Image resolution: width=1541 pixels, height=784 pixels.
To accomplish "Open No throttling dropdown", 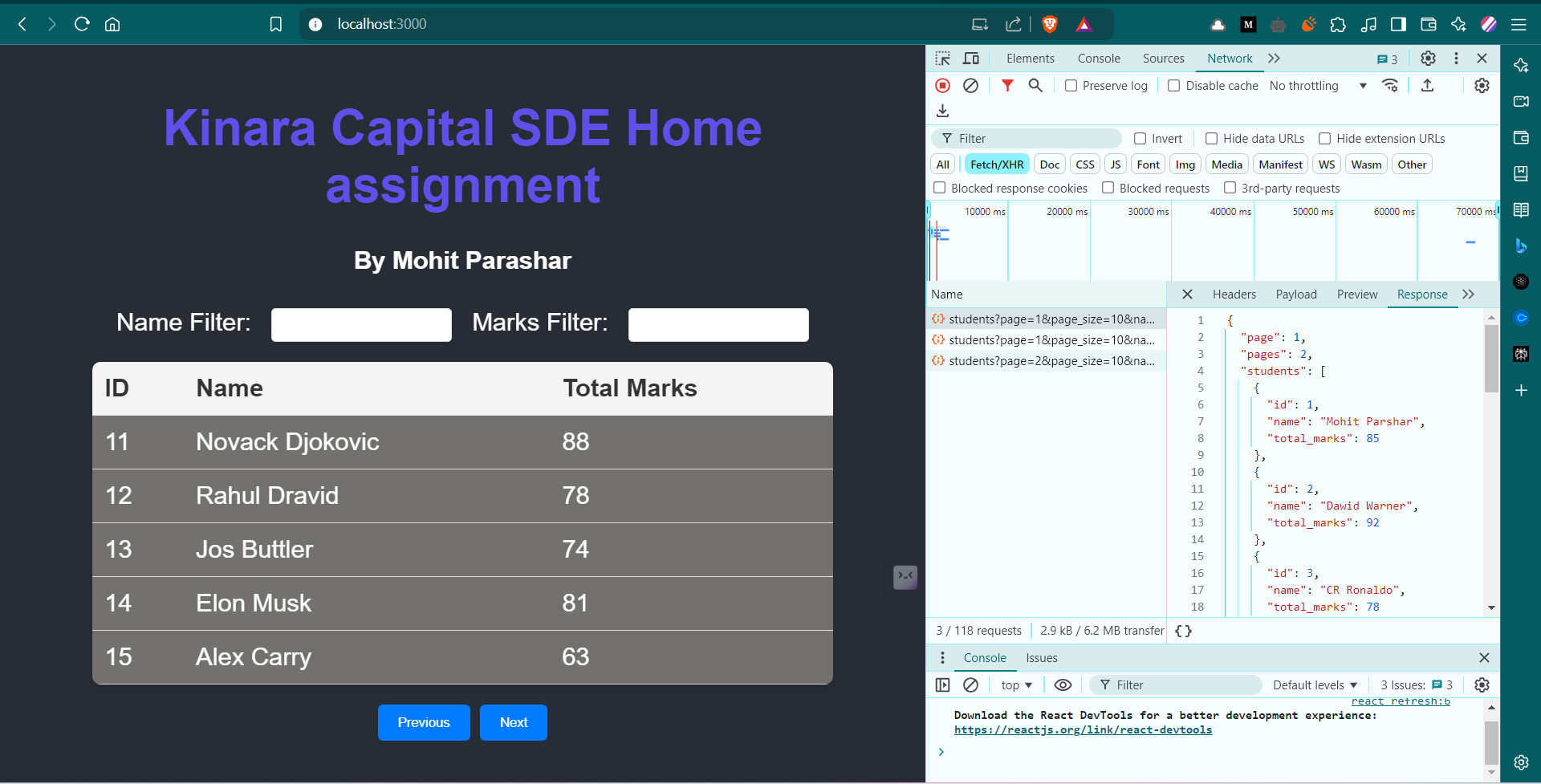I will 1318,86.
